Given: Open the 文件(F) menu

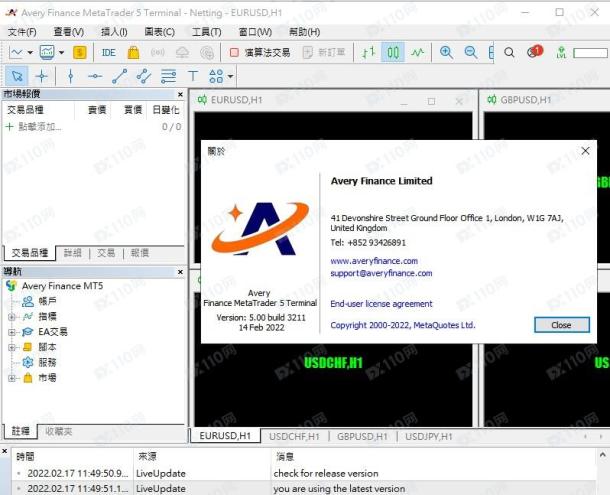Looking at the screenshot, I should 22,32.
